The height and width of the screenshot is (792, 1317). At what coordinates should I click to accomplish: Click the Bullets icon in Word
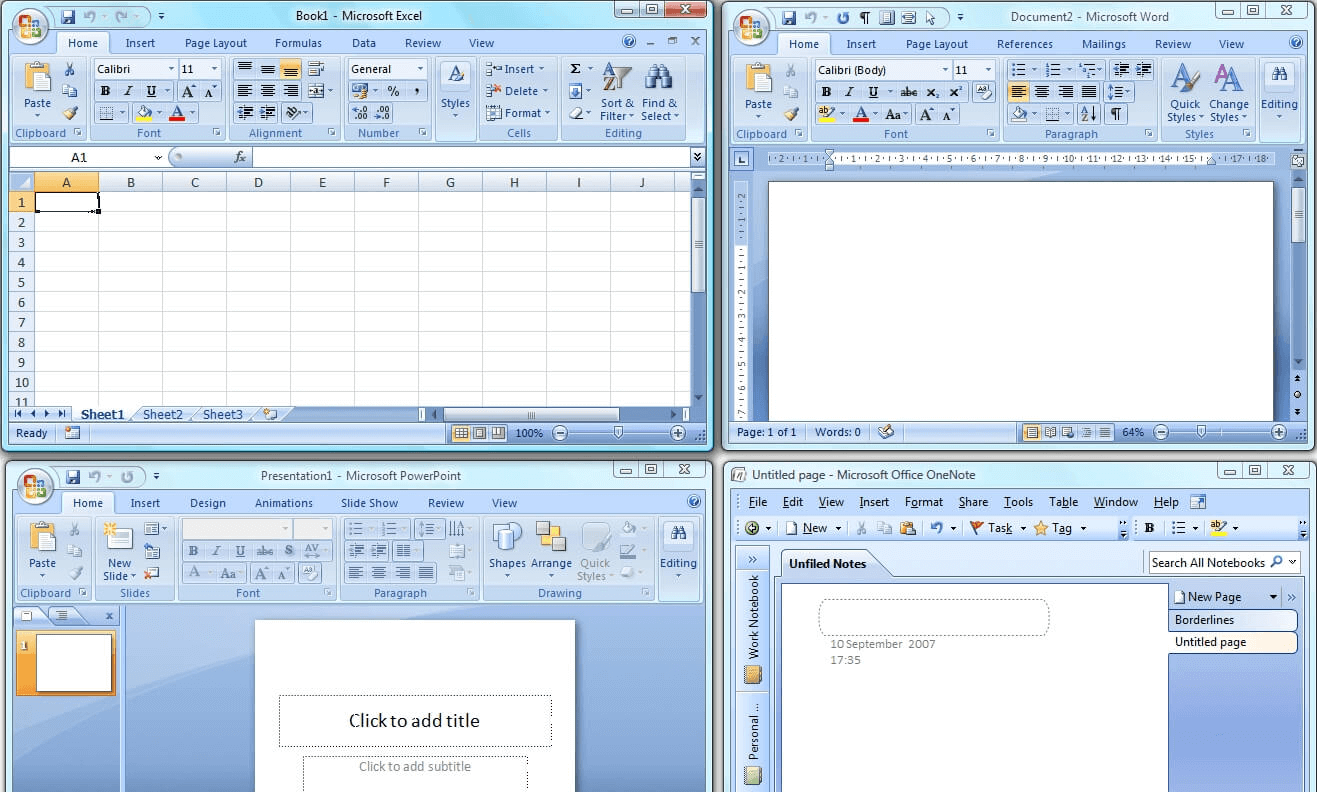pos(1020,69)
